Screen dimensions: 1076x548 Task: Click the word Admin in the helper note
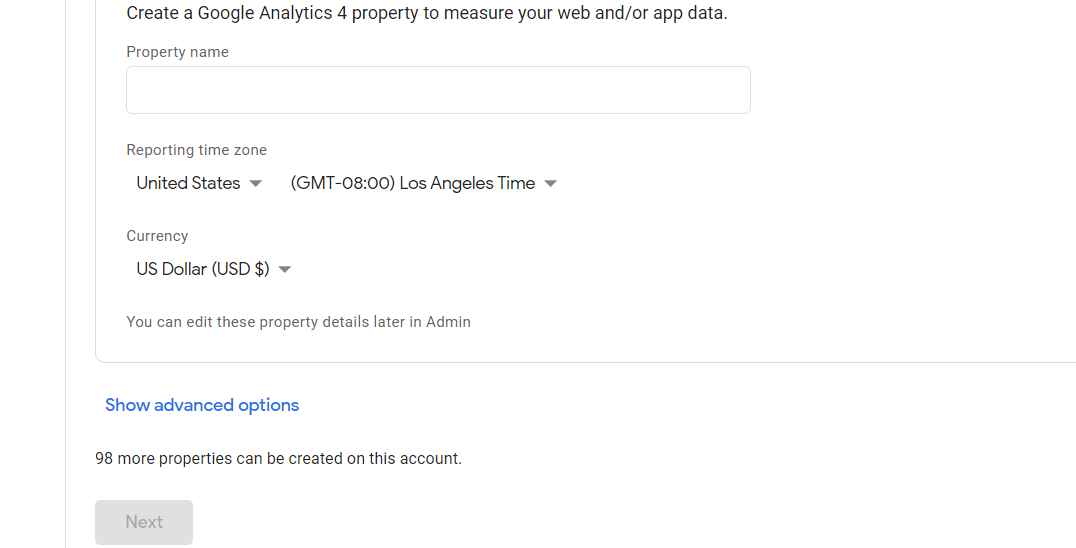(x=448, y=322)
